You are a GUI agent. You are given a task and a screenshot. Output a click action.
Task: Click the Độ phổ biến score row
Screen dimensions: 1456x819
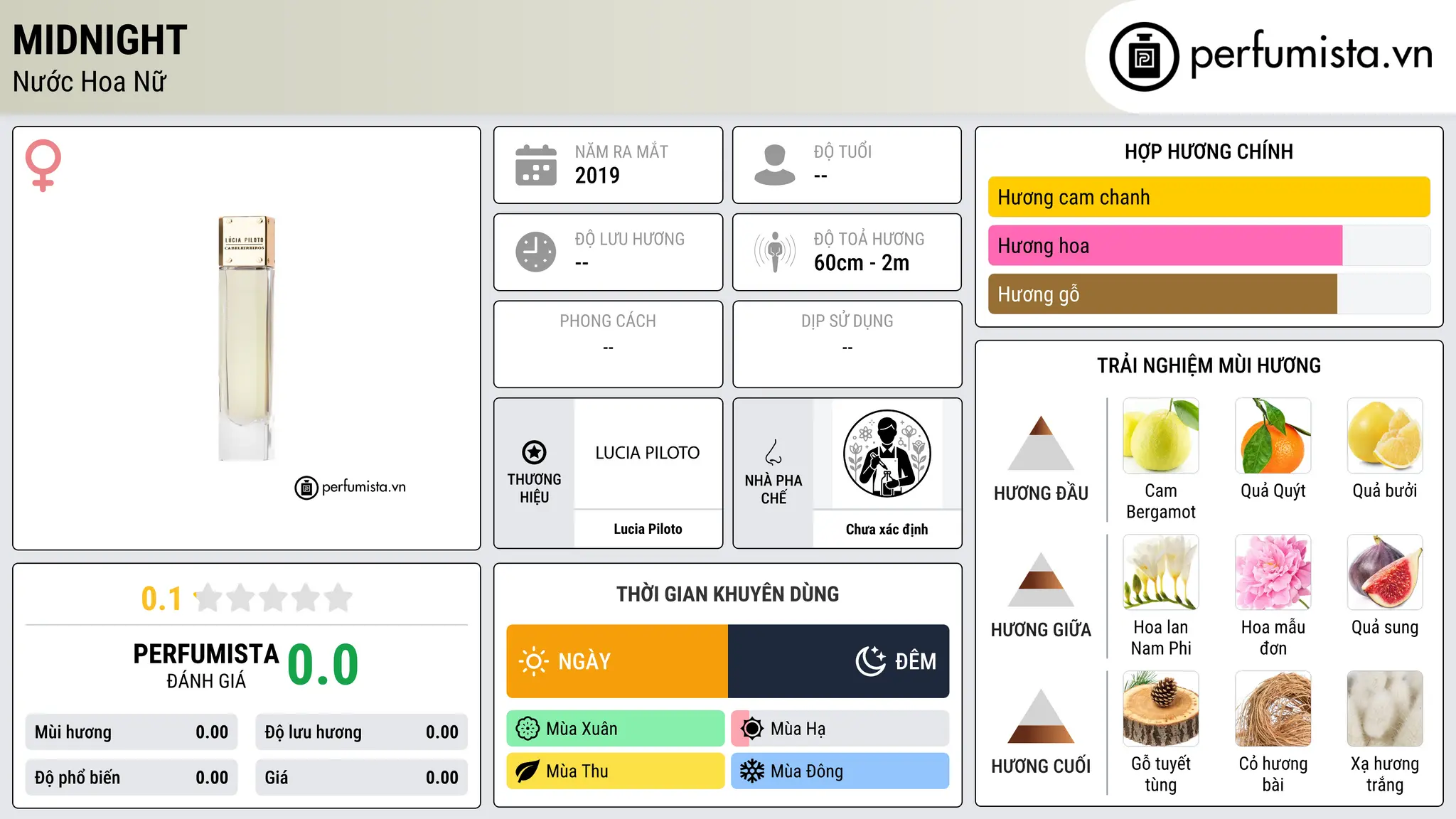click(132, 778)
